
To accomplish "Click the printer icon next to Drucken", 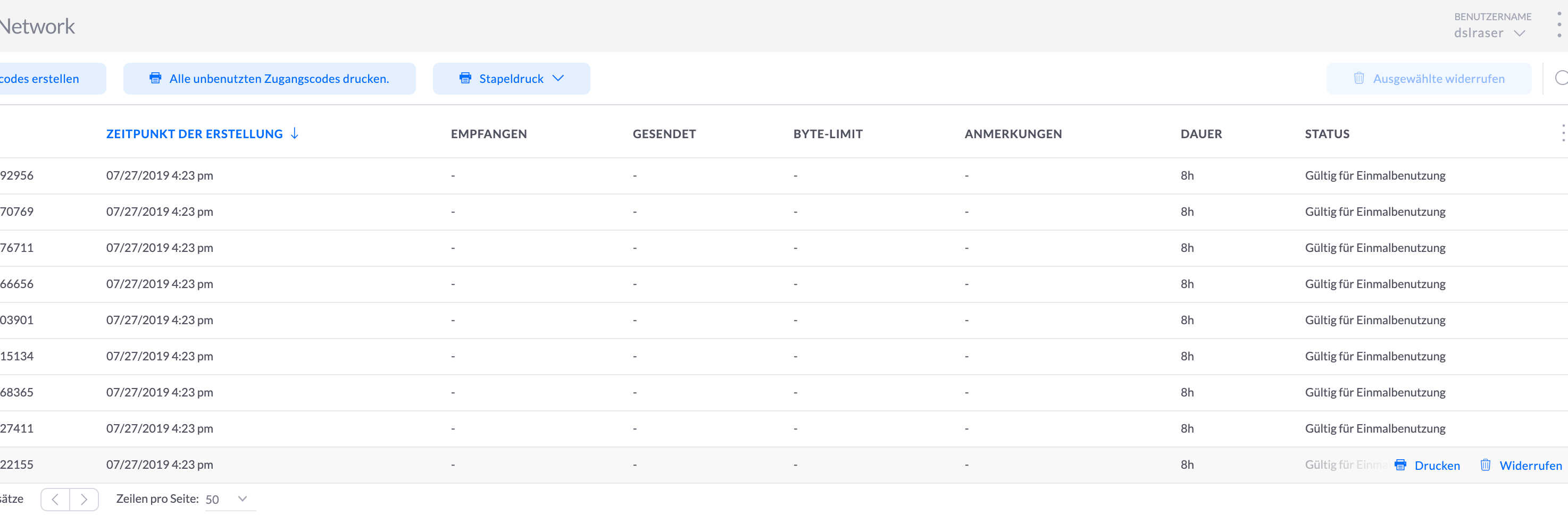I will tap(1400, 465).
